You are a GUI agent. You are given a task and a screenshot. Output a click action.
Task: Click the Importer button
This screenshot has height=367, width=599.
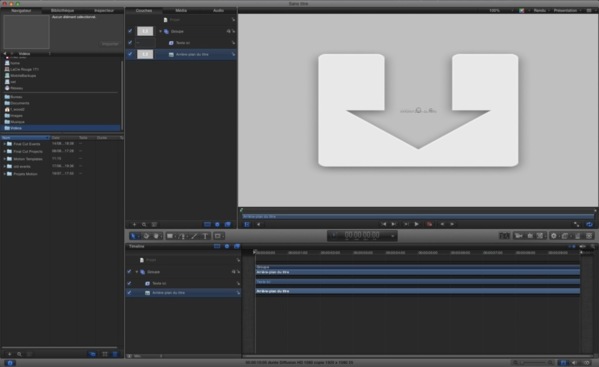tap(110, 44)
